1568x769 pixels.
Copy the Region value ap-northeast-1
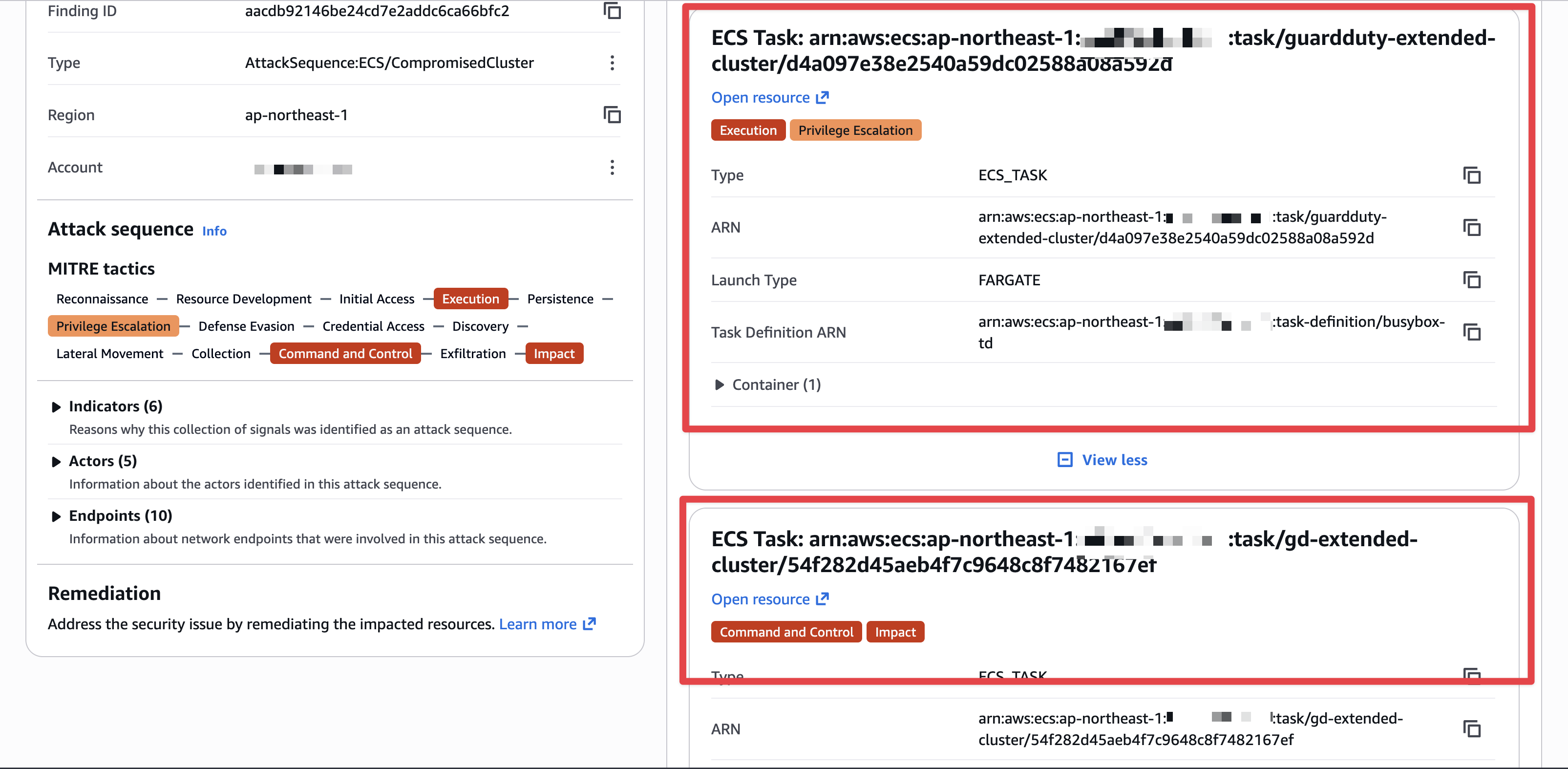[x=612, y=115]
